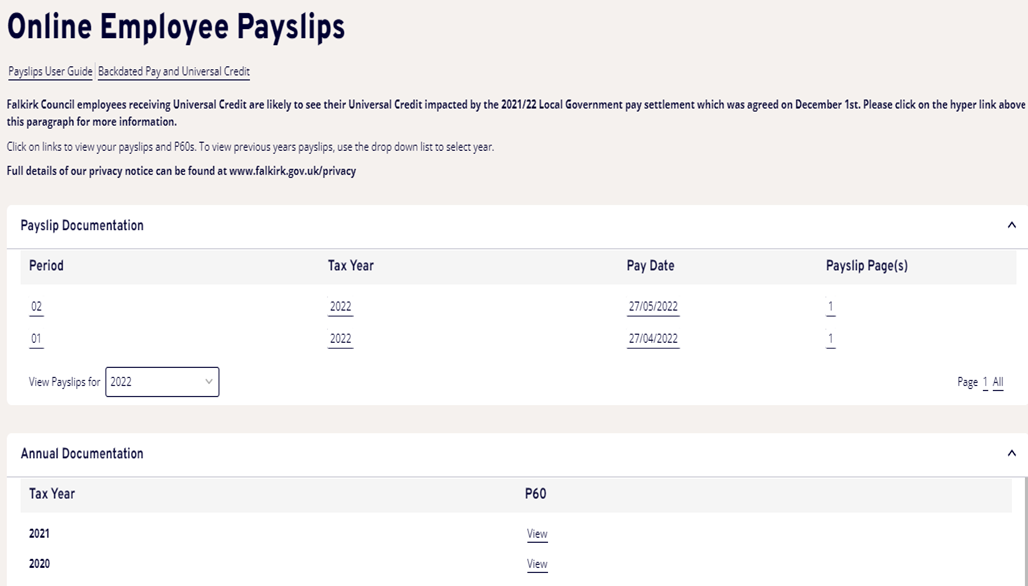Open period 02 payslip link

pos(36,307)
